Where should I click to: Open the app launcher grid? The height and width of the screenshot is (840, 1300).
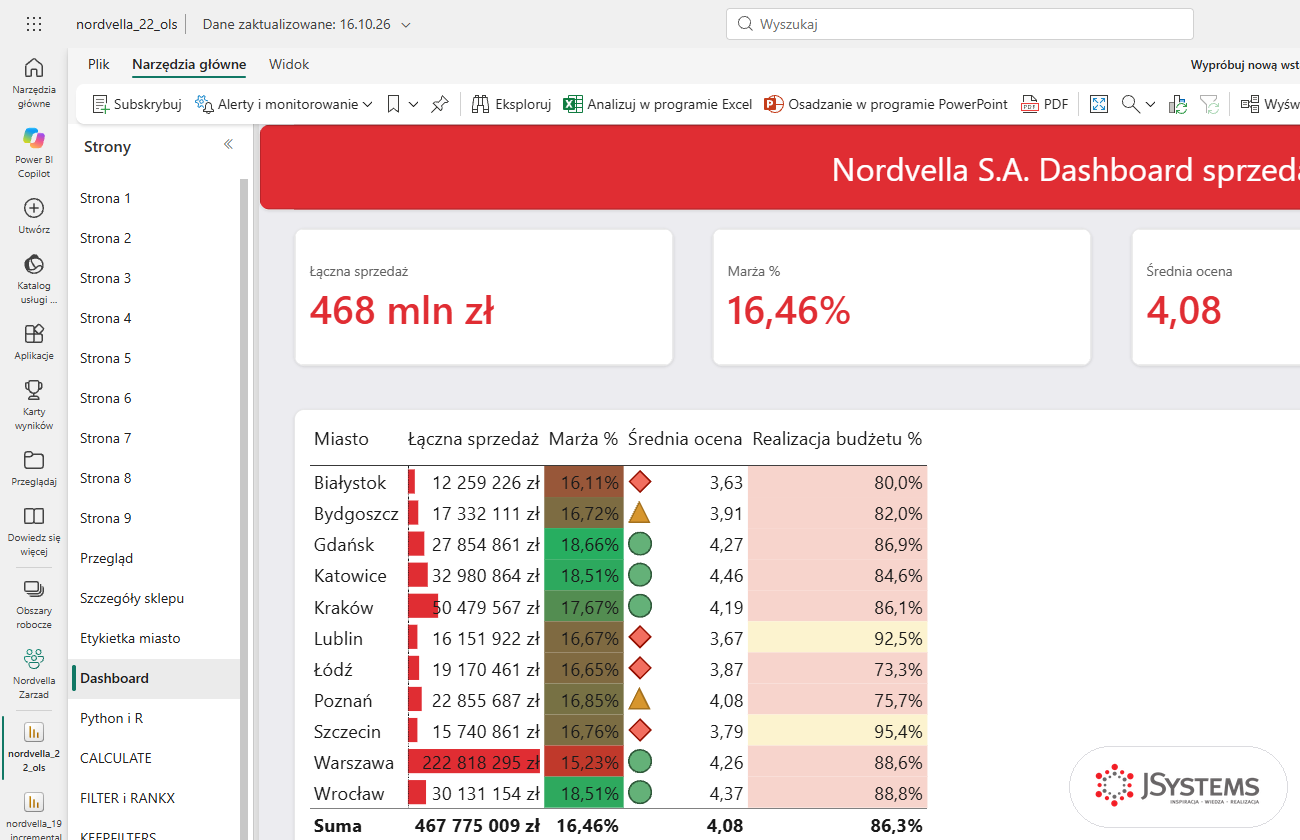33,24
